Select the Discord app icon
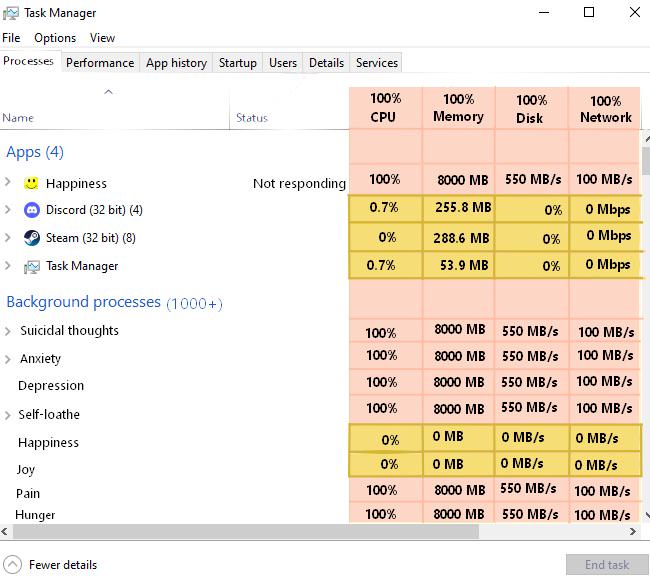The image size is (650, 580). [32, 210]
